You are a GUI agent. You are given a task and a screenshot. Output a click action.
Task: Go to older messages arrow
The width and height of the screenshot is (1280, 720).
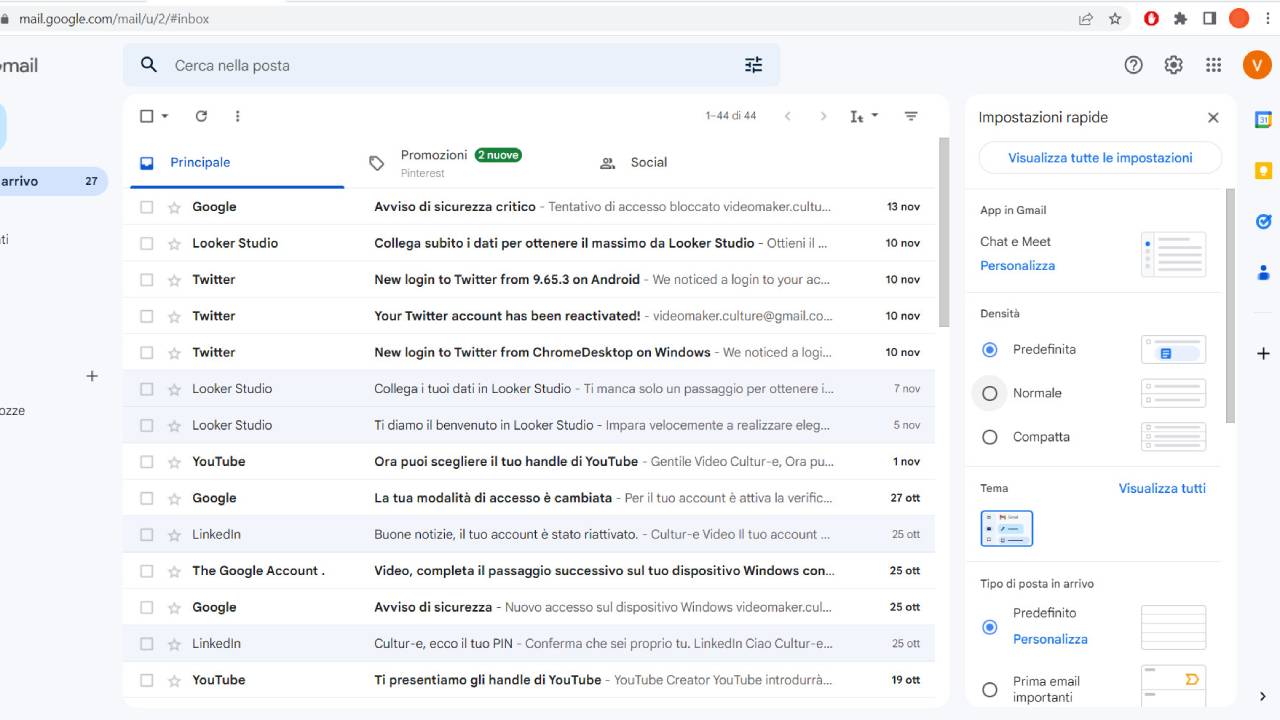(x=823, y=116)
